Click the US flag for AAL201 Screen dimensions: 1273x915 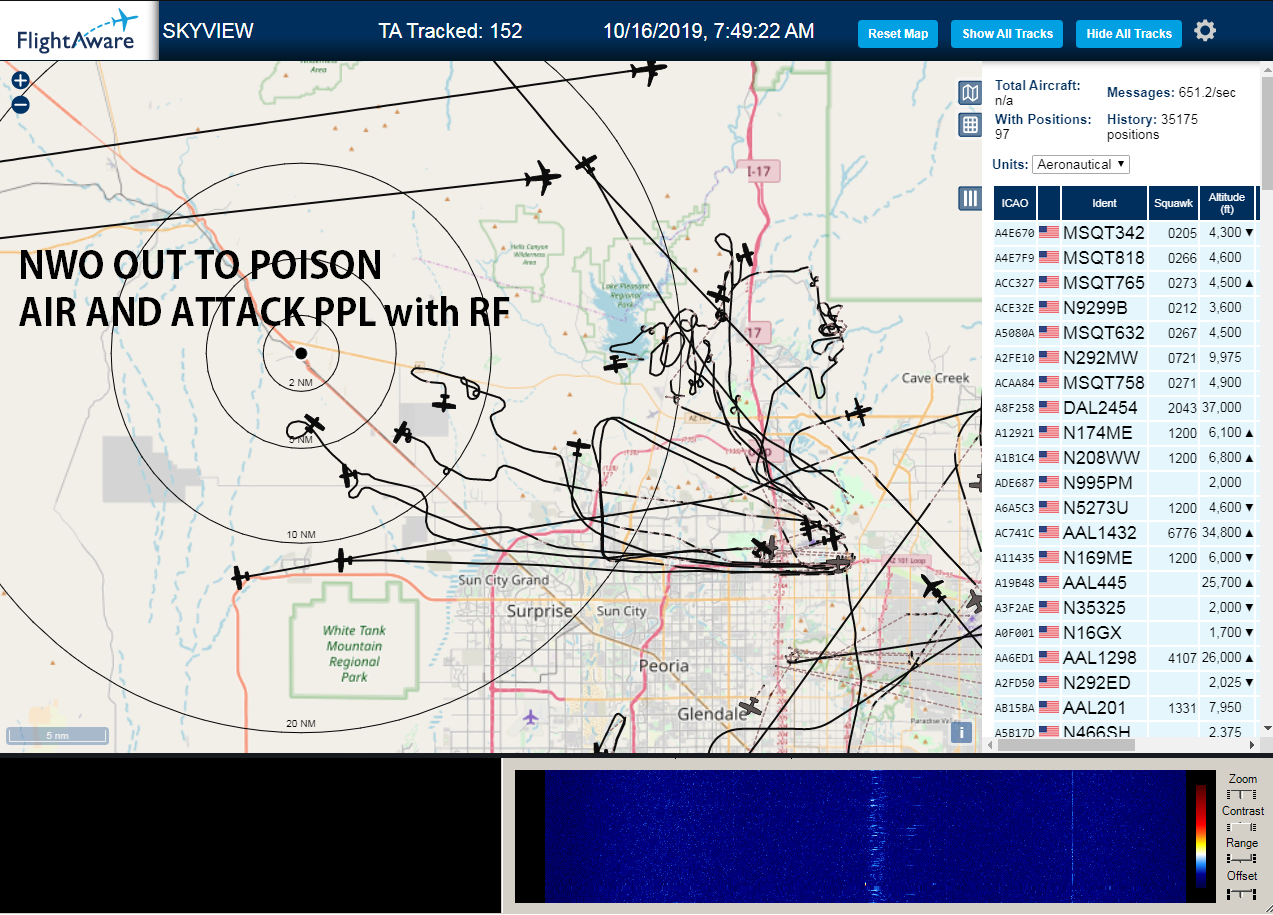[x=1049, y=707]
